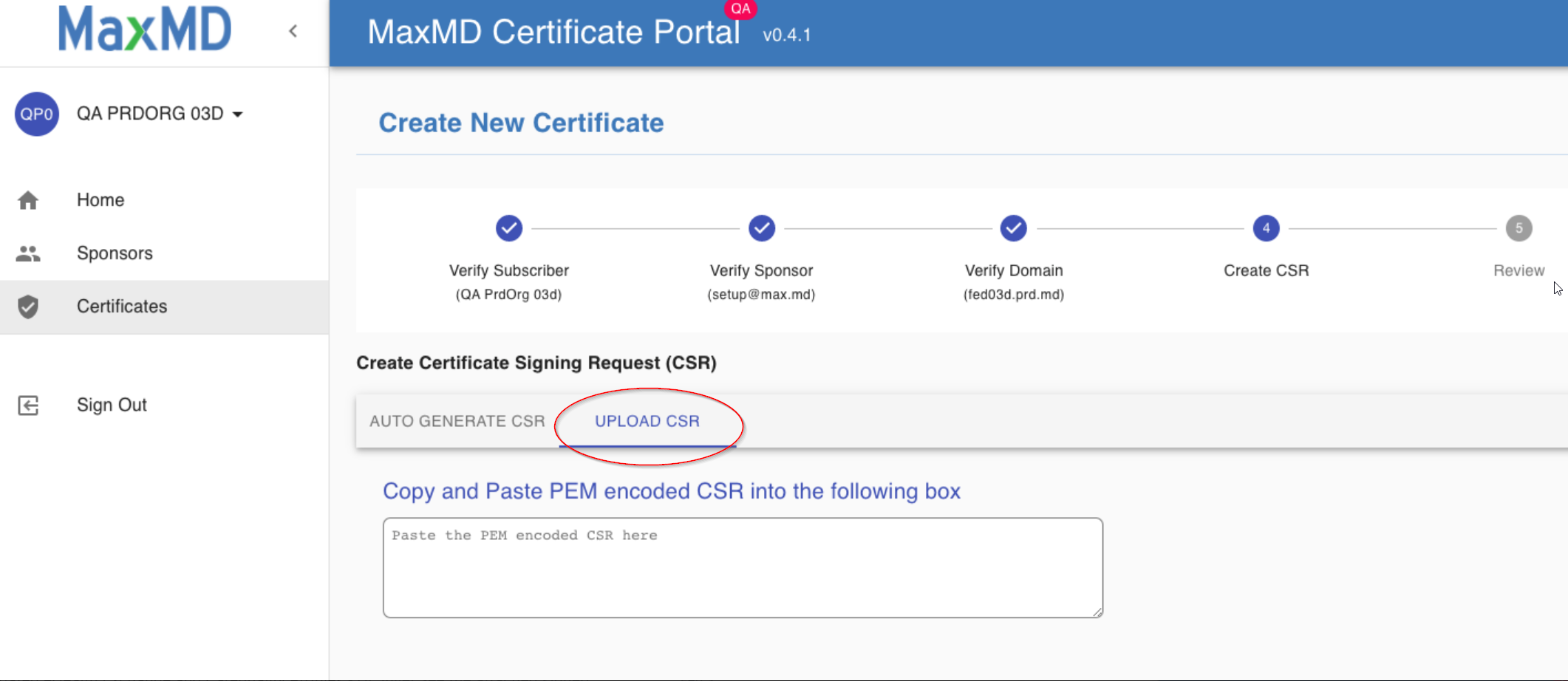Sign Out of the portal
1568x681 pixels.
(x=112, y=405)
